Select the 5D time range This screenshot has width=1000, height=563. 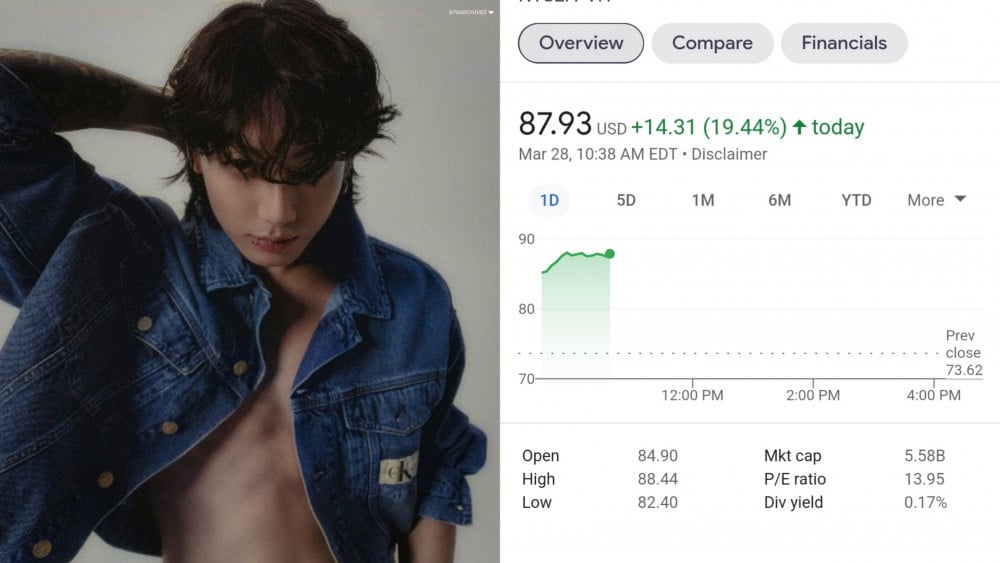pos(626,200)
